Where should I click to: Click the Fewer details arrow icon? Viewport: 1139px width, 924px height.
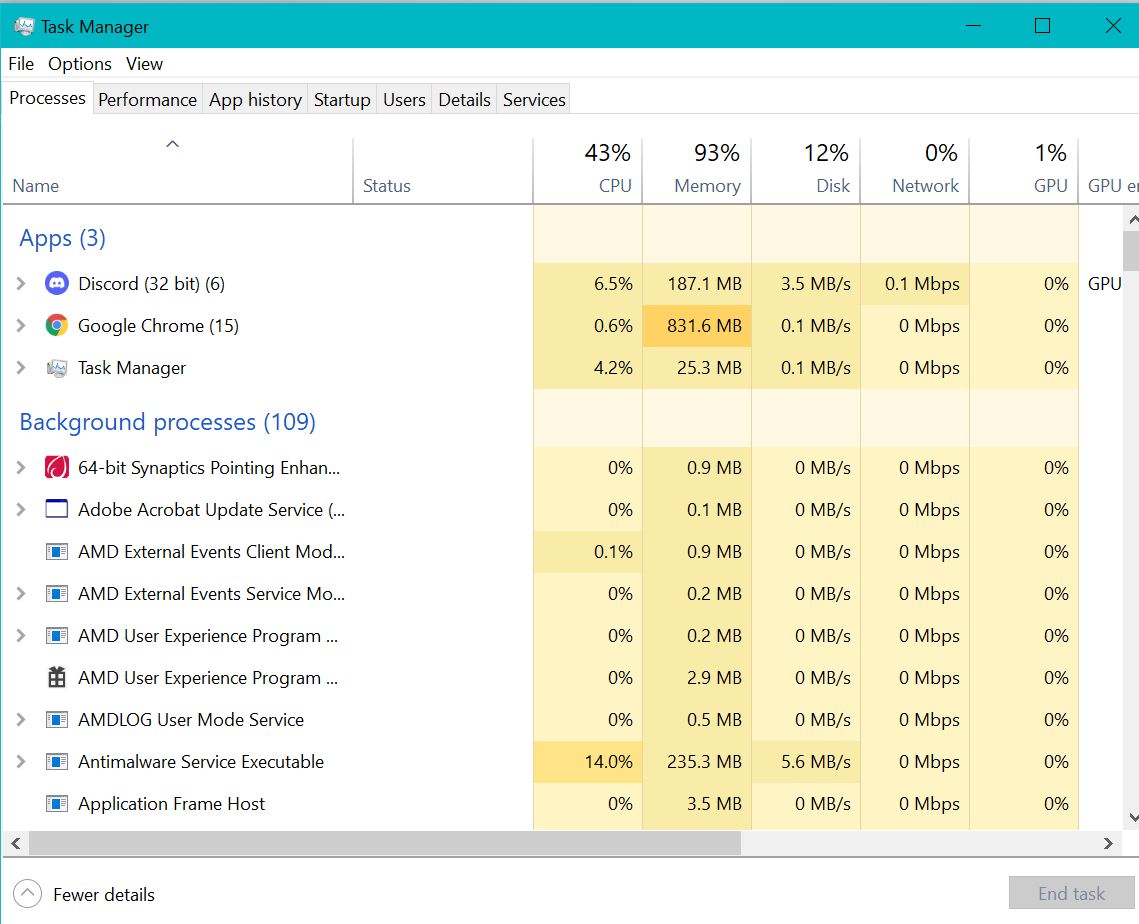28,893
